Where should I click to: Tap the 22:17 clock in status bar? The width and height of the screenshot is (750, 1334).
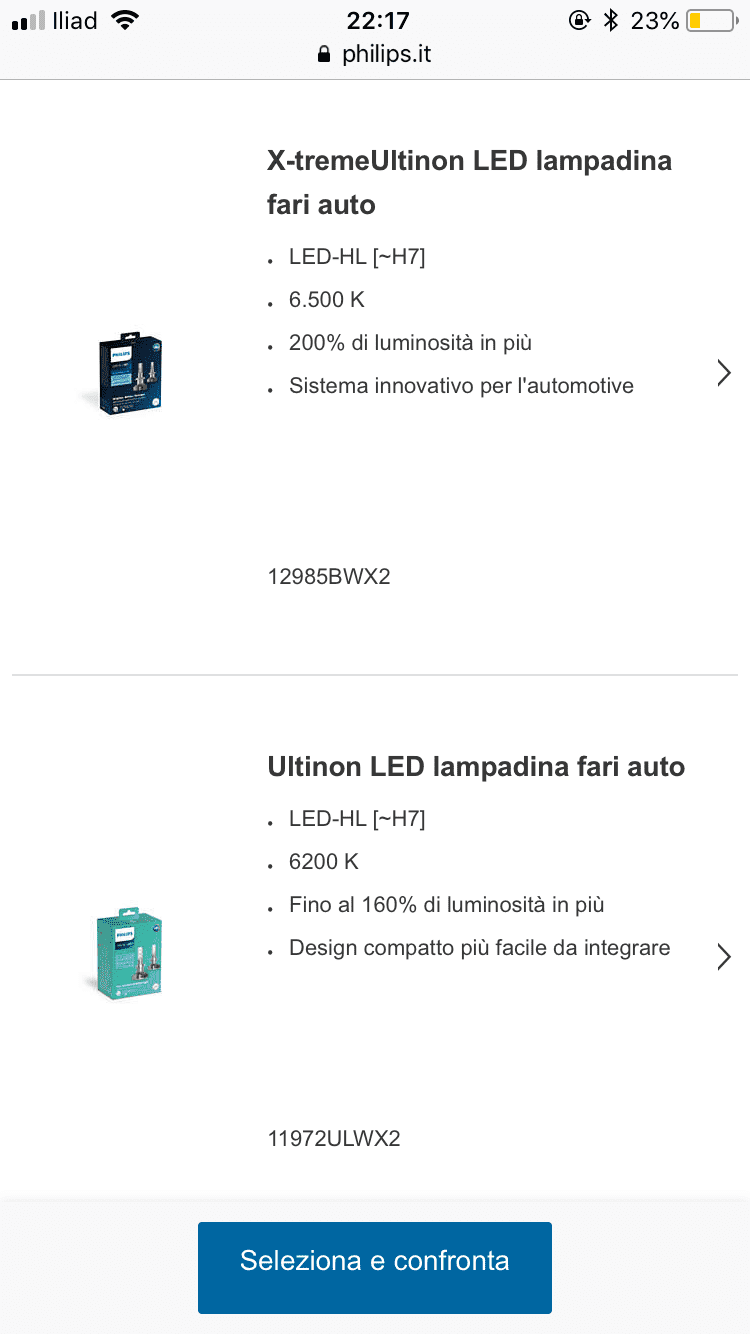(378, 20)
